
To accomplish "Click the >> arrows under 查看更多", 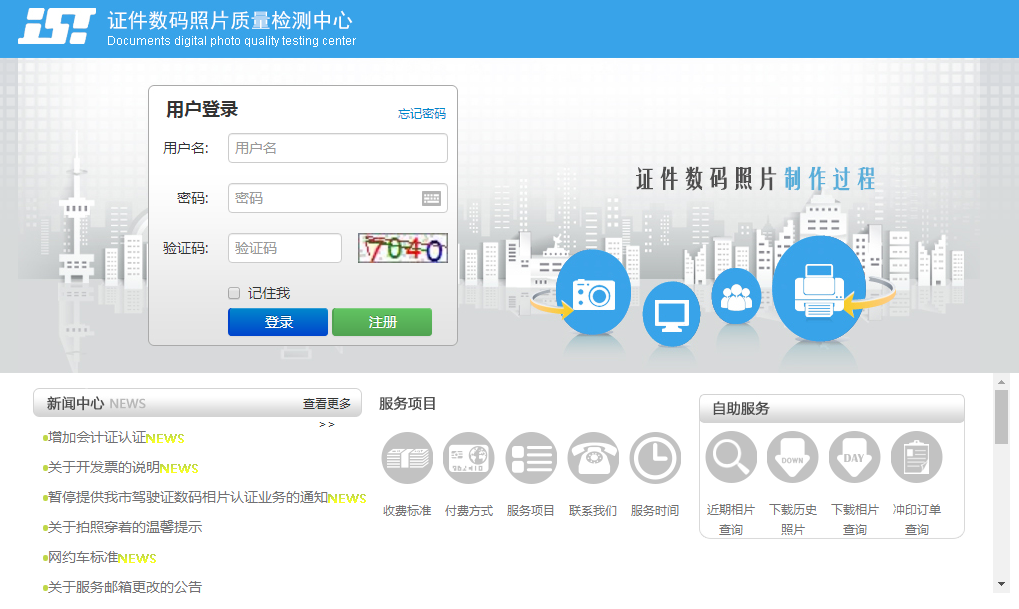I will (327, 424).
